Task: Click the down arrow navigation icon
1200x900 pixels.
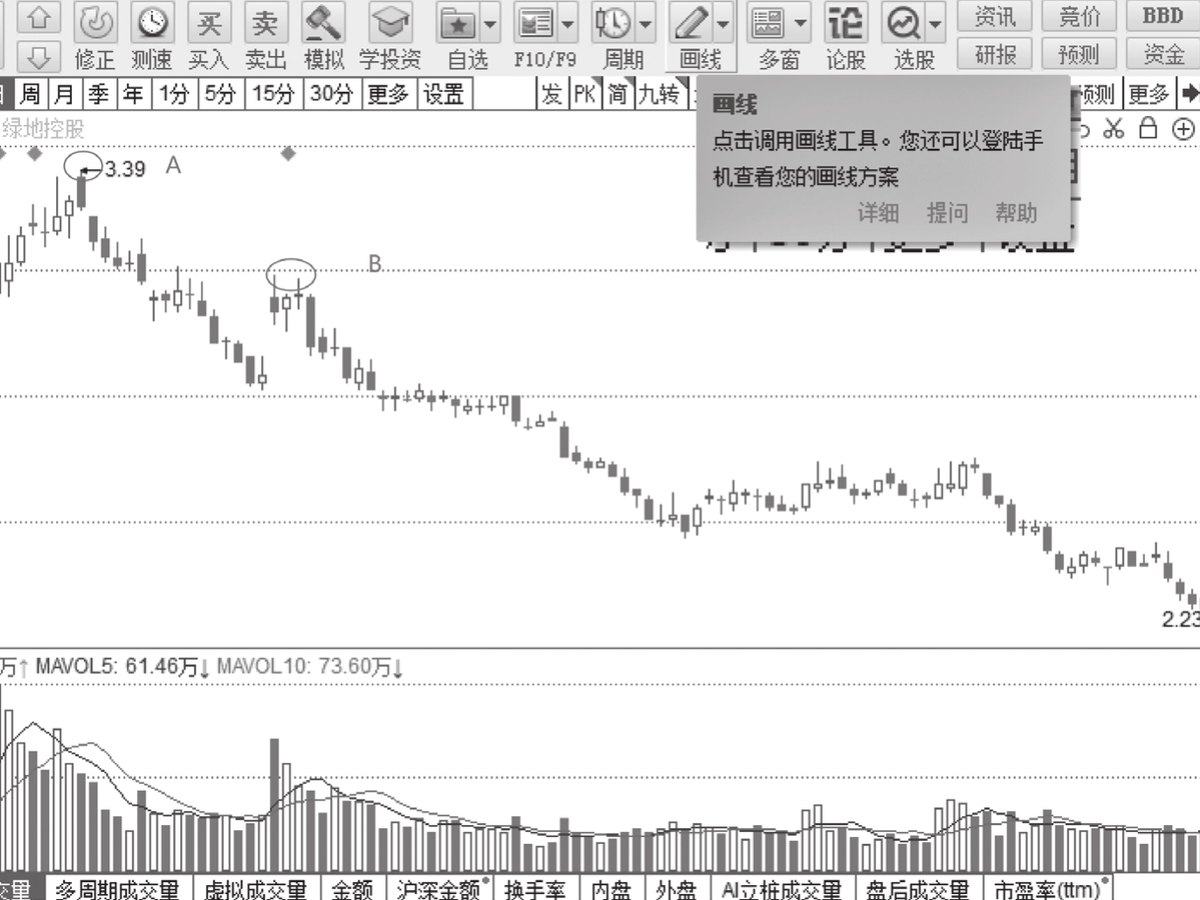Action: click(x=41, y=56)
